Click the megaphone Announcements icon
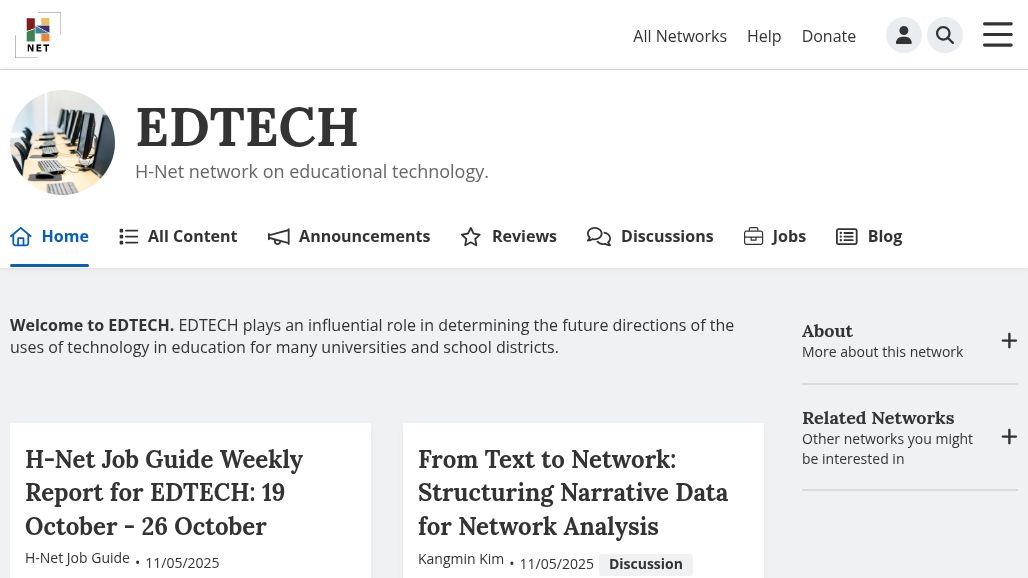Screen dimensions: 1028x578 click(x=279, y=237)
